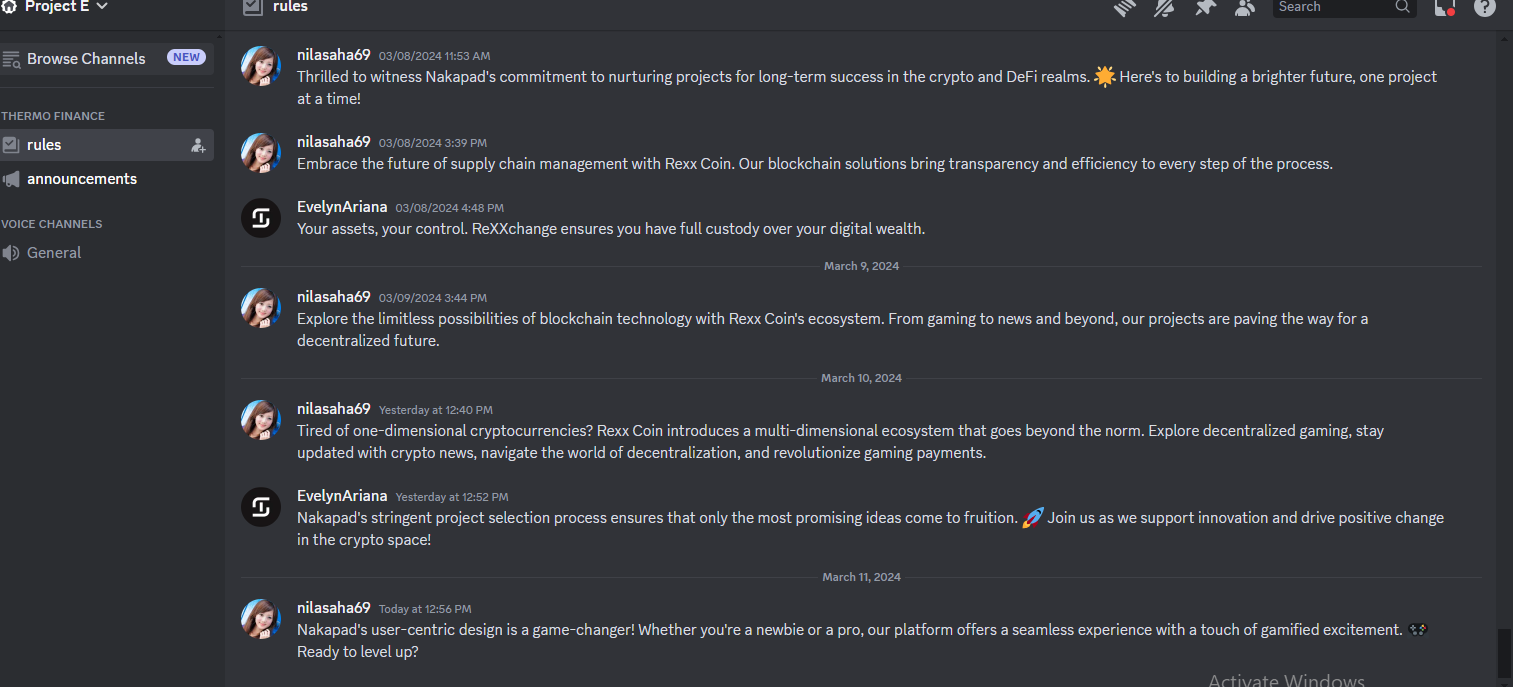Viewport: 1513px width, 687px height.
Task: Open the Threads icon in header
Action: [1126, 8]
